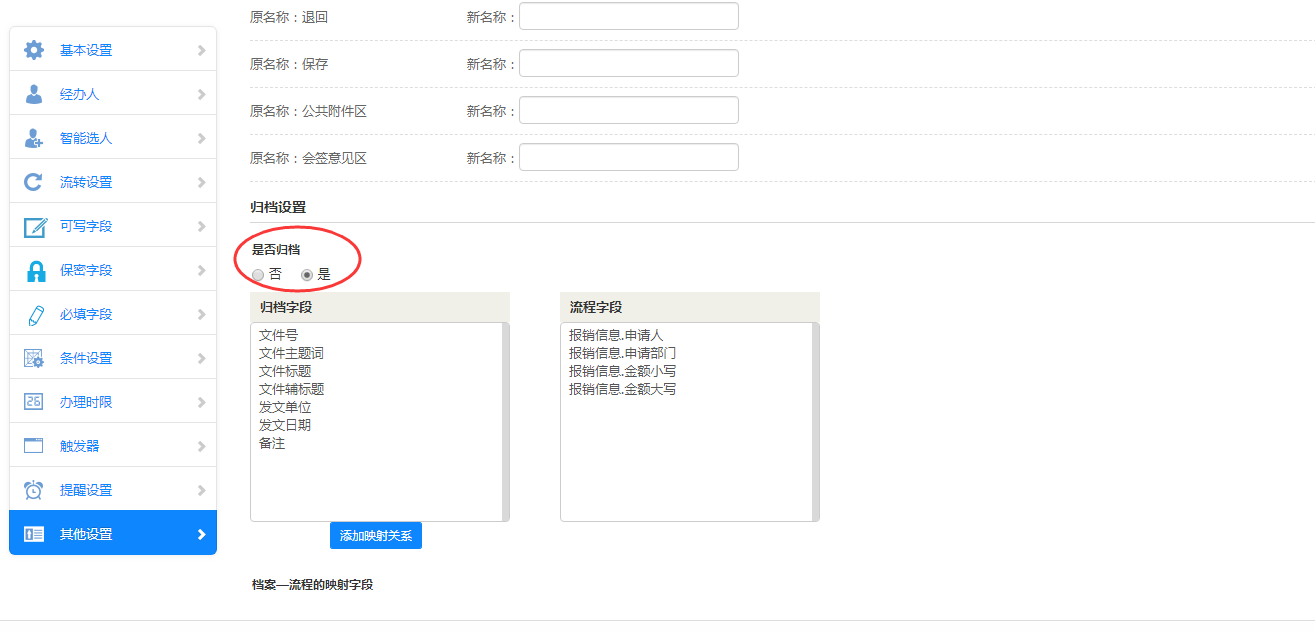Image resolution: width=1315 pixels, height=631 pixels.
Task: Select the 是 radio button for 是否归档
Action: pyautogui.click(x=307, y=274)
